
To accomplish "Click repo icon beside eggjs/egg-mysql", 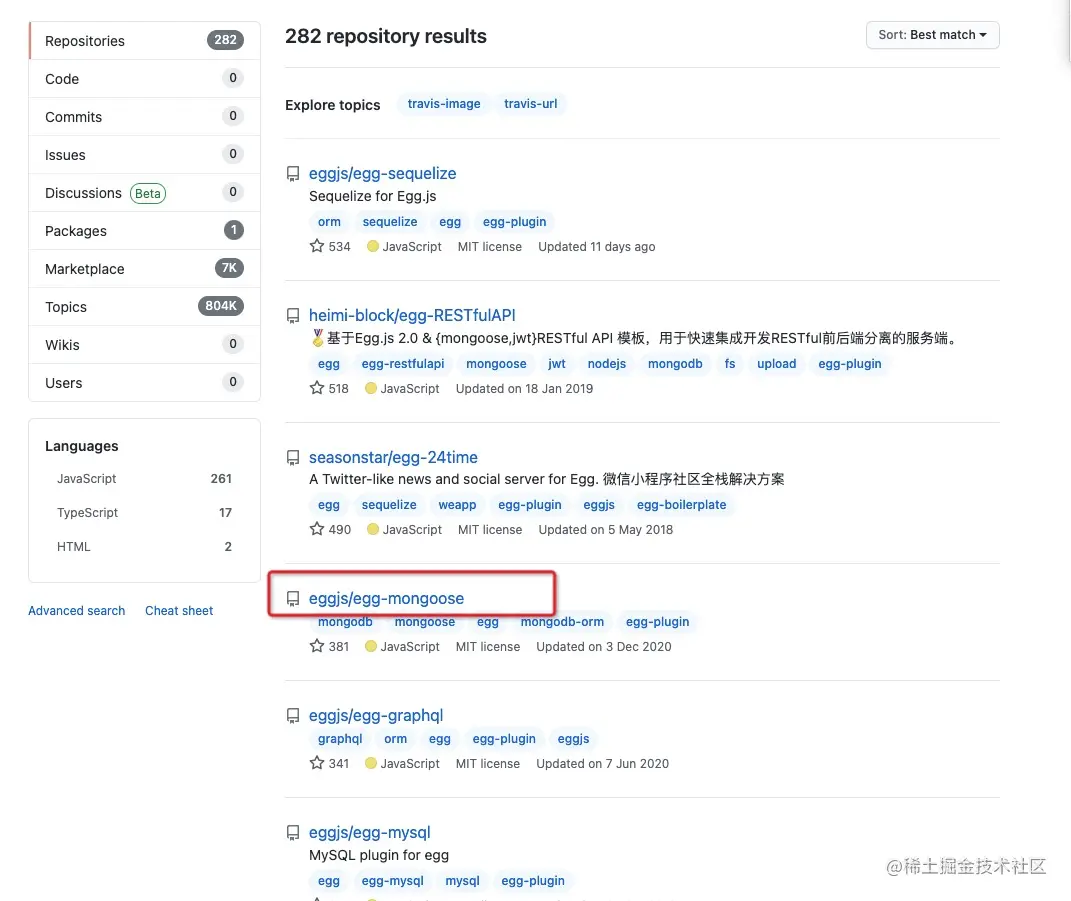I will [x=293, y=833].
